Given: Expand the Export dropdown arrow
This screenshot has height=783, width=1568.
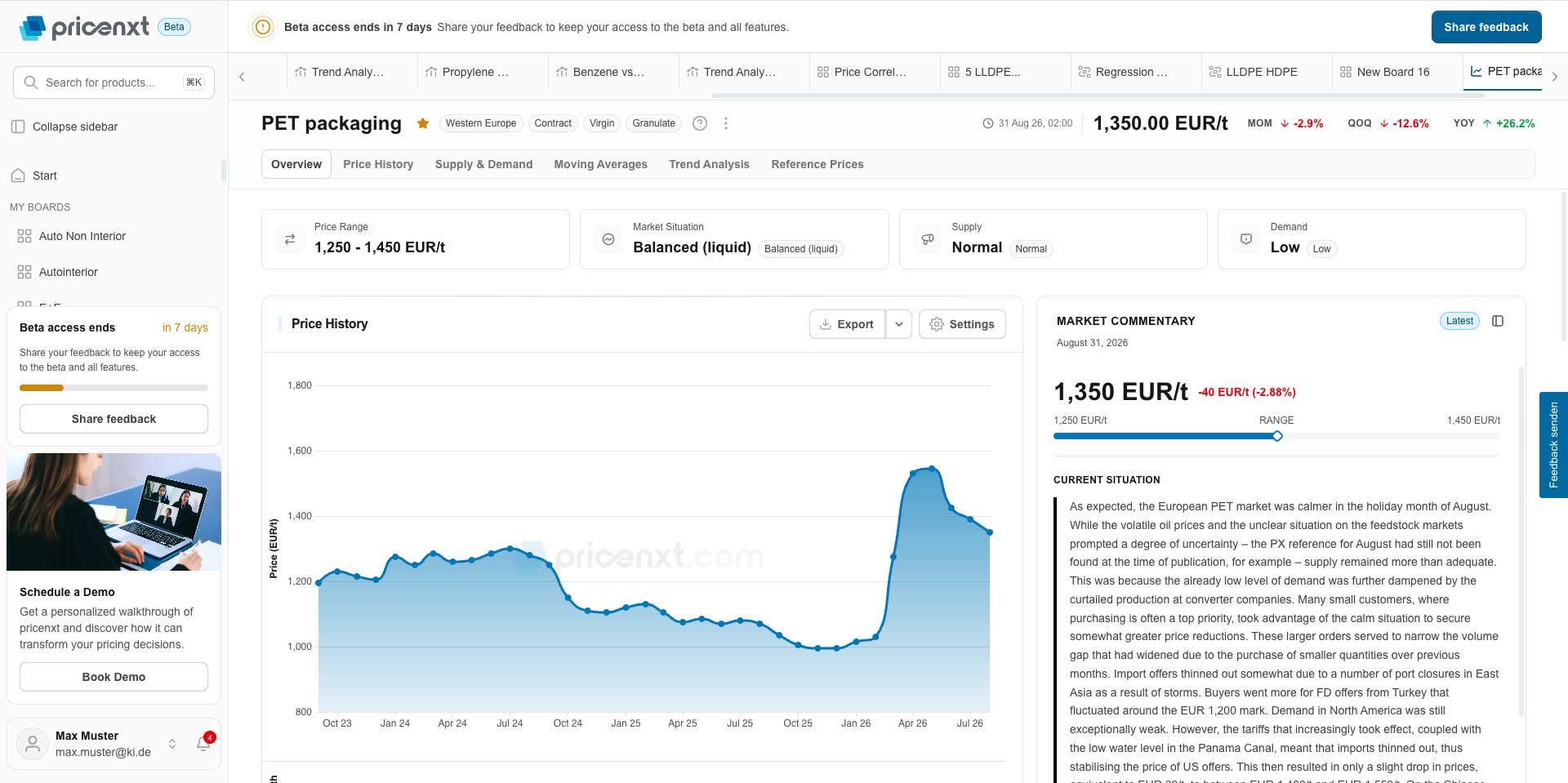Looking at the screenshot, I should [x=899, y=324].
